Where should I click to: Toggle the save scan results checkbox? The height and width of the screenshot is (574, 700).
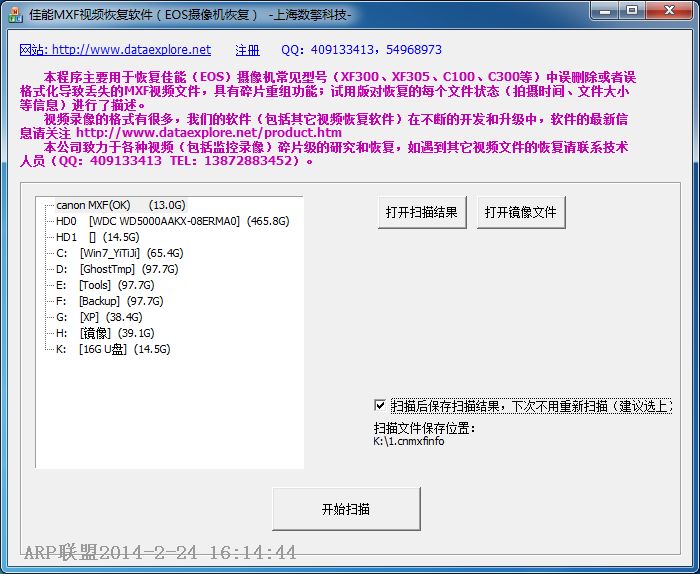click(380, 405)
